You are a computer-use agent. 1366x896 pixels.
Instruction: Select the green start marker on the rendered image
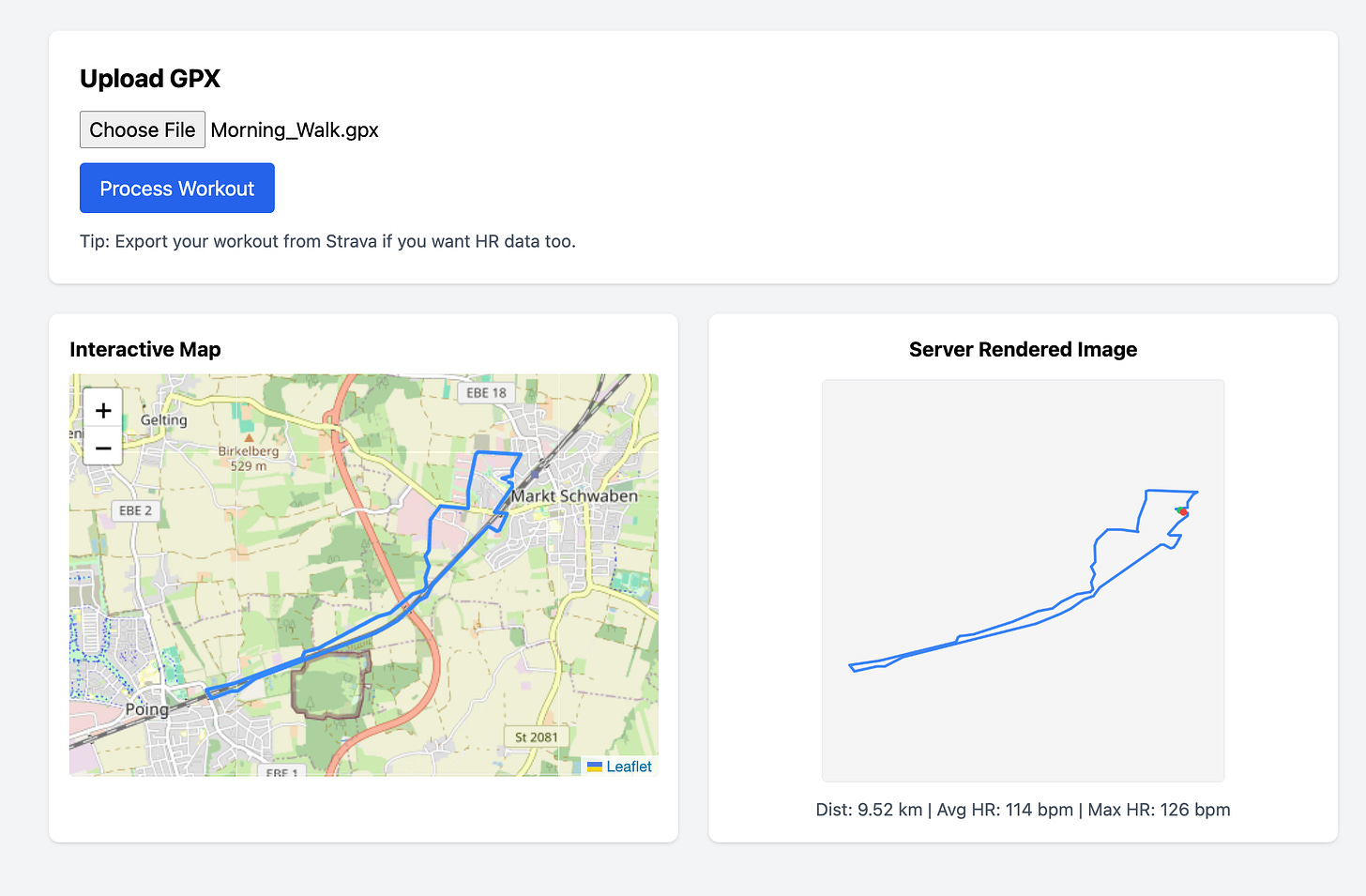[1179, 509]
